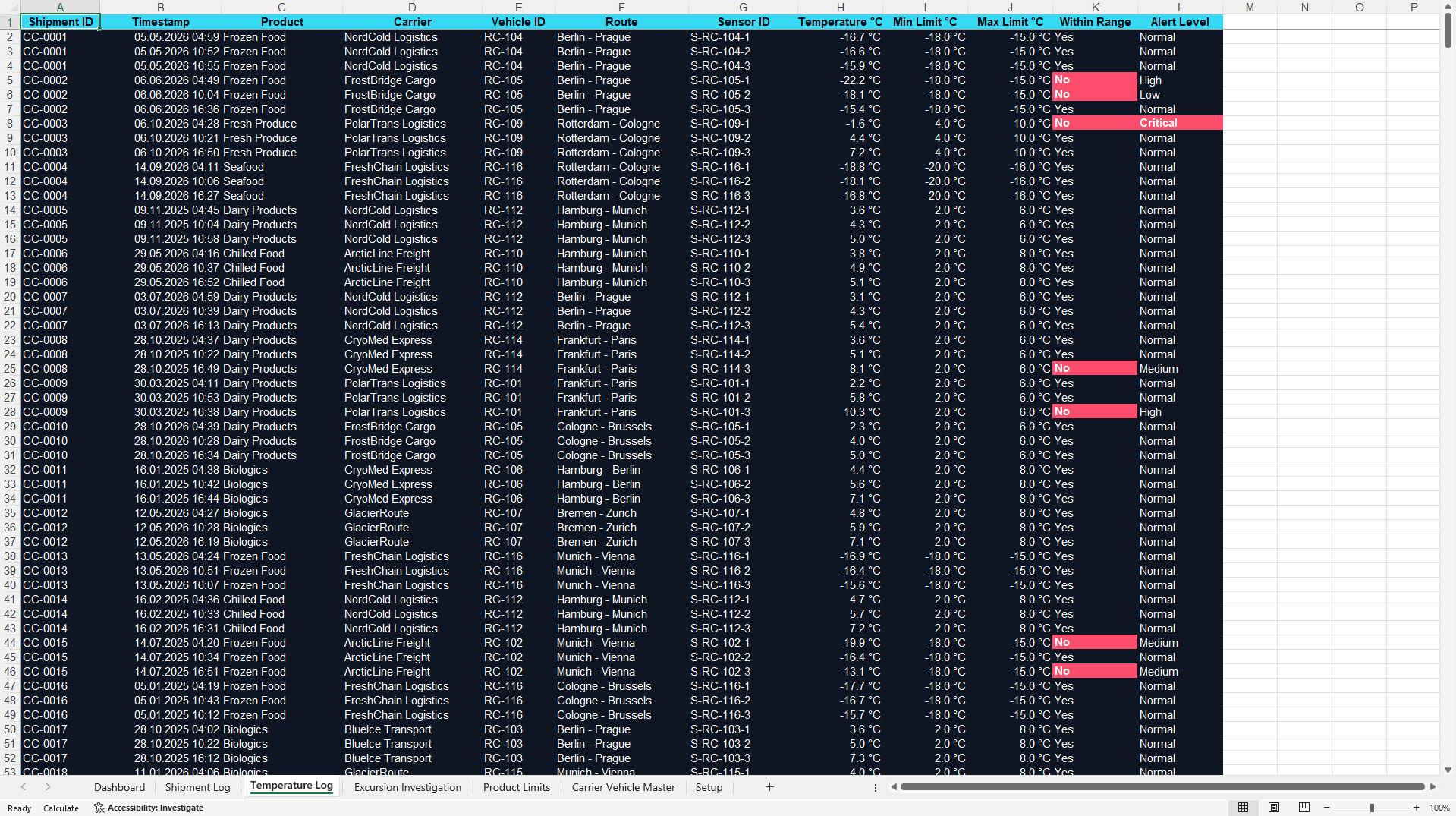Click the Within Range header cell

tap(1095, 22)
